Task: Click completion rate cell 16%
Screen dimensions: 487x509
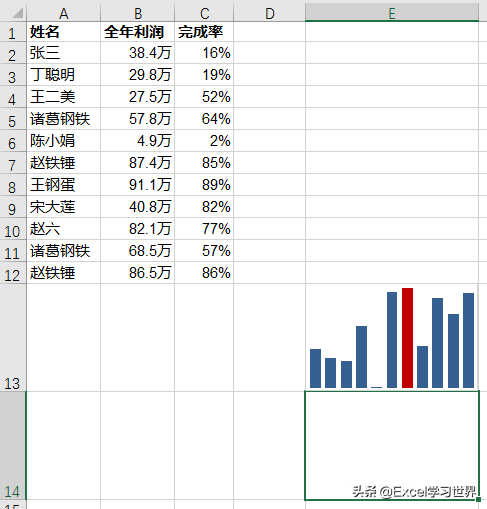Action: [x=204, y=53]
